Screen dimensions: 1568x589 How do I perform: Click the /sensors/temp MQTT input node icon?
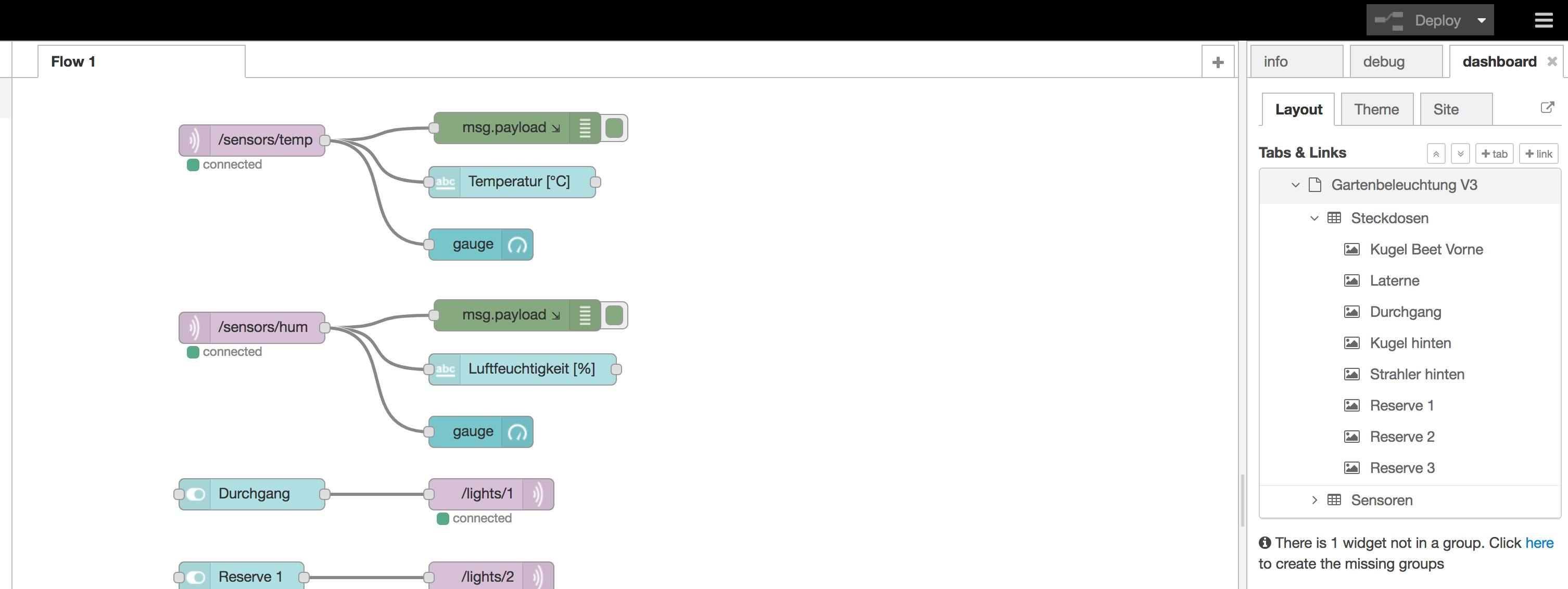point(194,140)
